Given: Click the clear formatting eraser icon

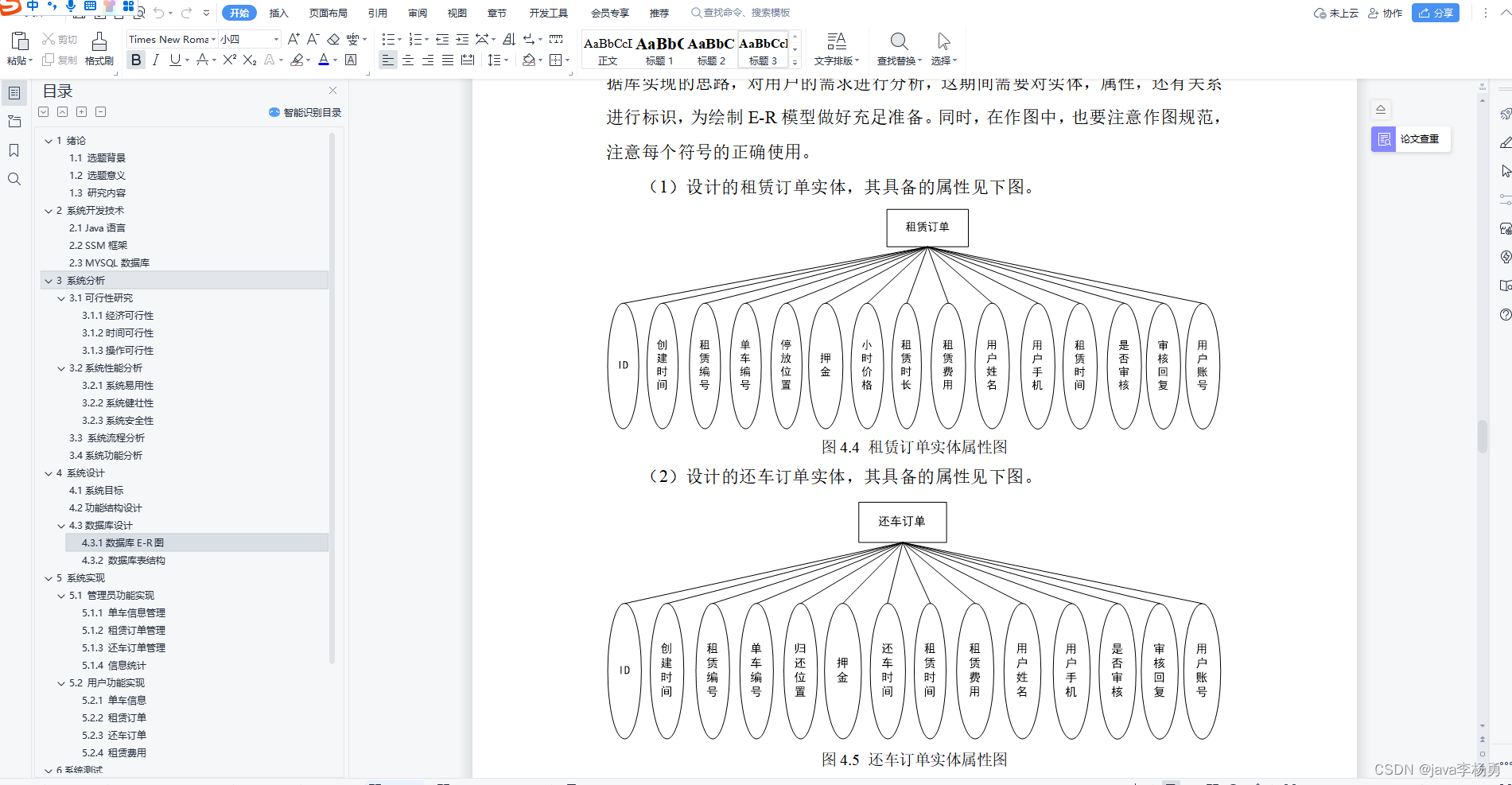Looking at the screenshot, I should pyautogui.click(x=333, y=39).
